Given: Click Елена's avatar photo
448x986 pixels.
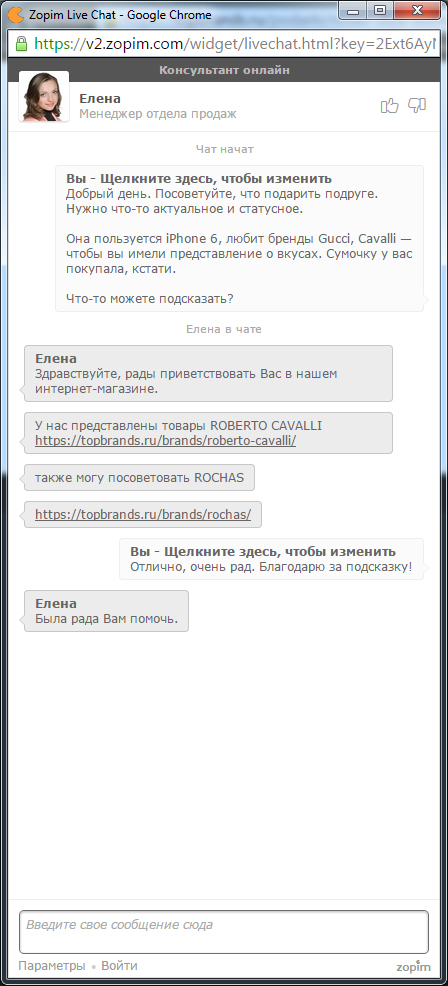Looking at the screenshot, I should coord(44,96).
